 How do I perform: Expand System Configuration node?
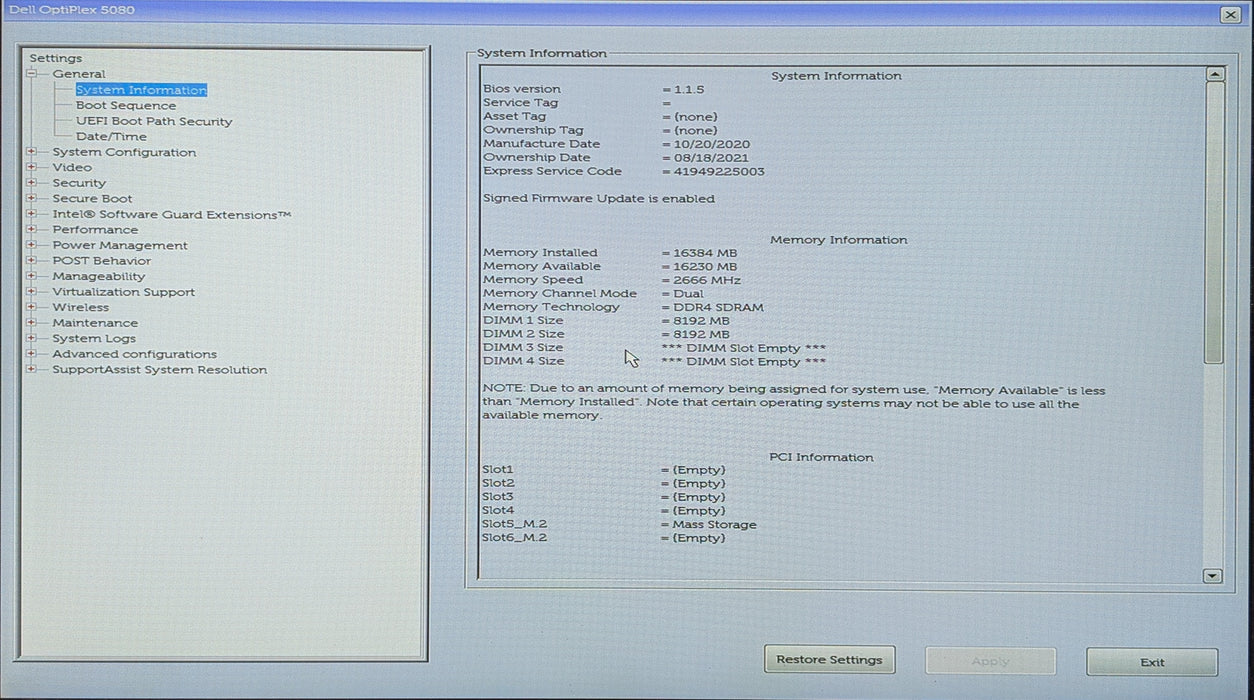tap(32, 152)
